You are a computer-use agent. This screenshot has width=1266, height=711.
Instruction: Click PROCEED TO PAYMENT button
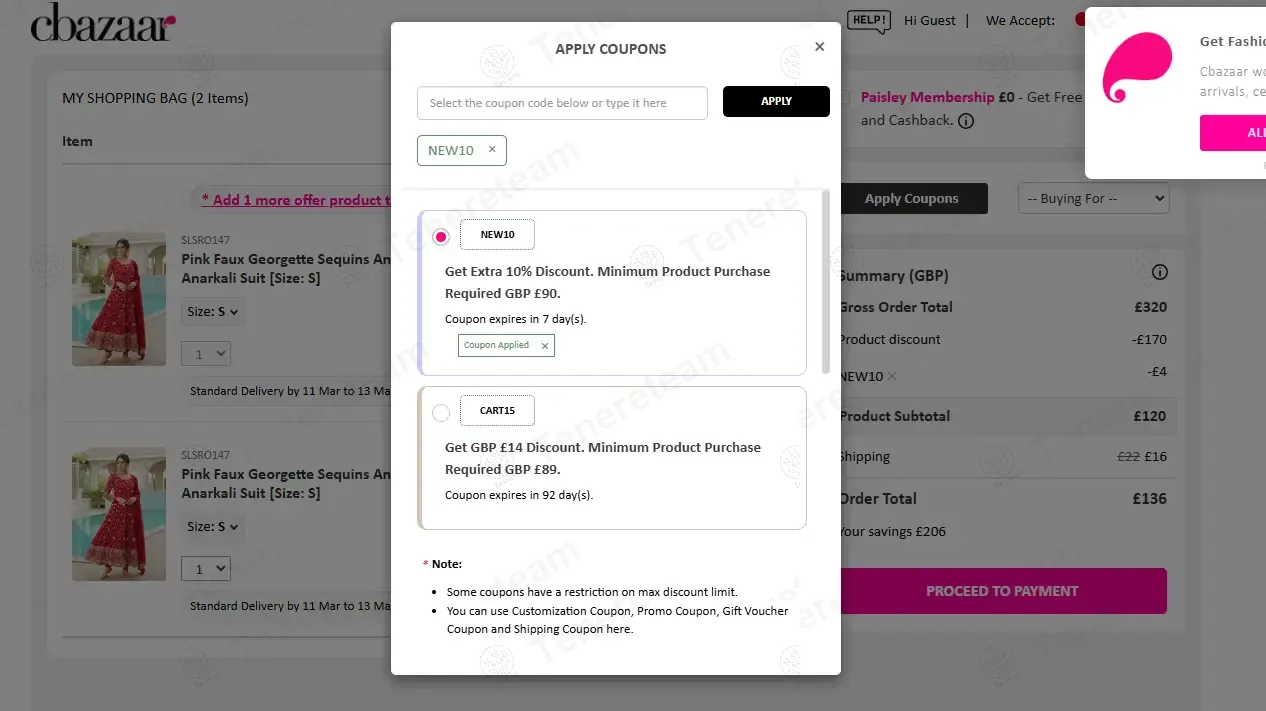1002,591
